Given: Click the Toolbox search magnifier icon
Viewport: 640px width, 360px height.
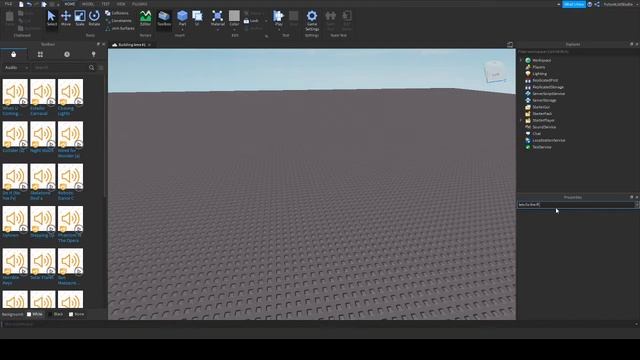Looking at the screenshot, I should point(91,68).
